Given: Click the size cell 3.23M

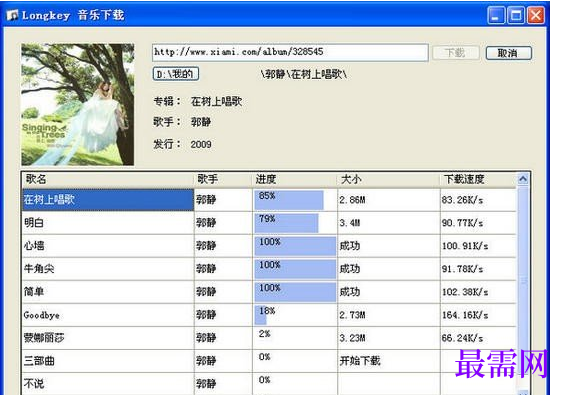Looking at the screenshot, I should point(389,338).
